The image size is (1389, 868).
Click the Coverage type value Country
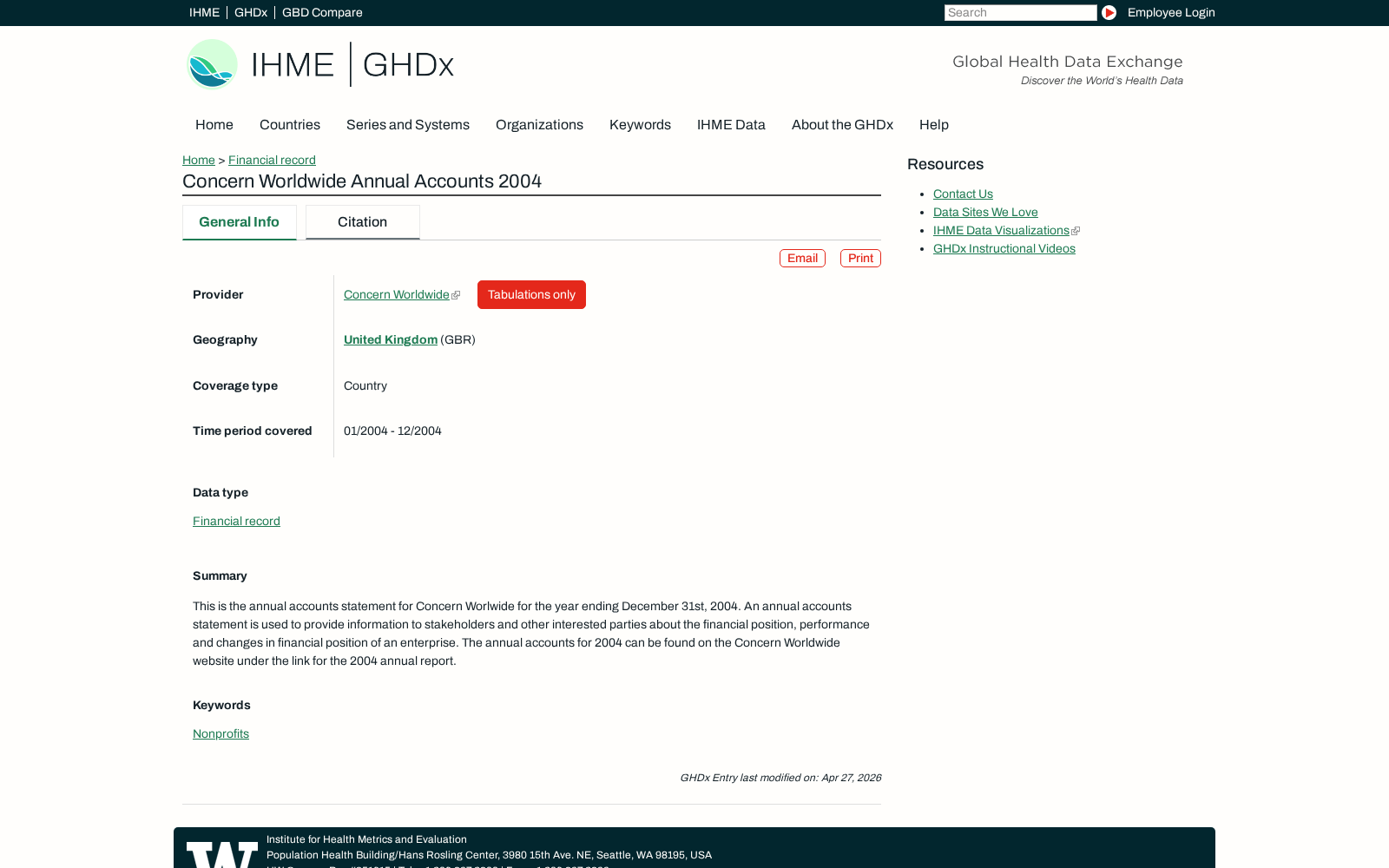point(365,385)
